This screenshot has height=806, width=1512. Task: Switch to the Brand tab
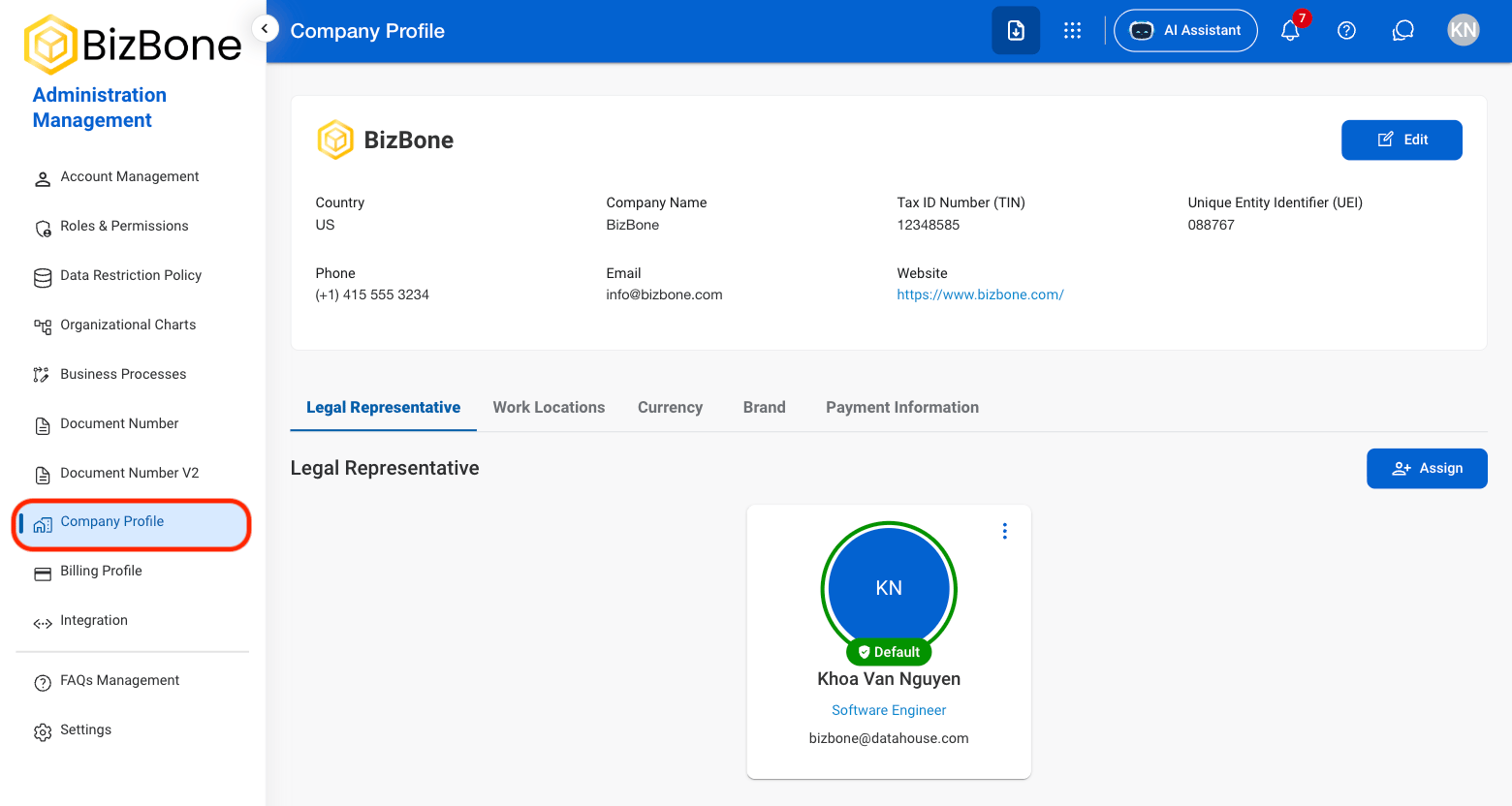point(764,408)
